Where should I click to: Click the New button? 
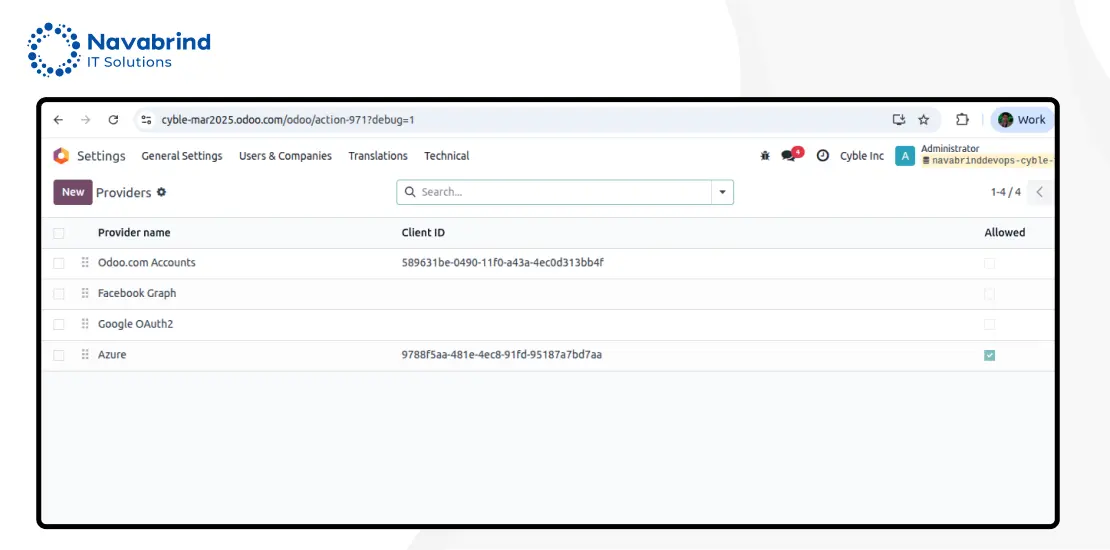(x=73, y=192)
